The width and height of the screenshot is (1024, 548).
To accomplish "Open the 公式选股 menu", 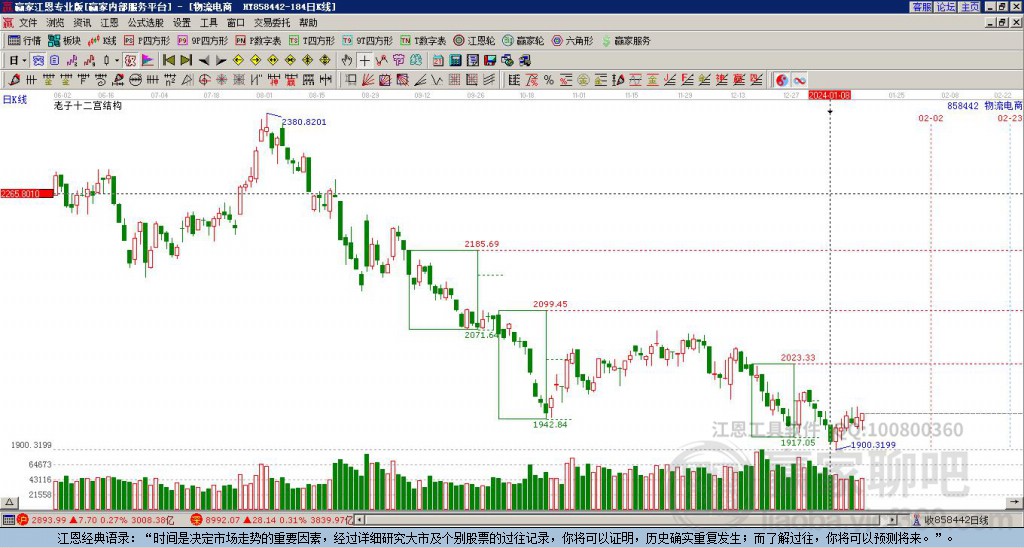I will [145, 23].
